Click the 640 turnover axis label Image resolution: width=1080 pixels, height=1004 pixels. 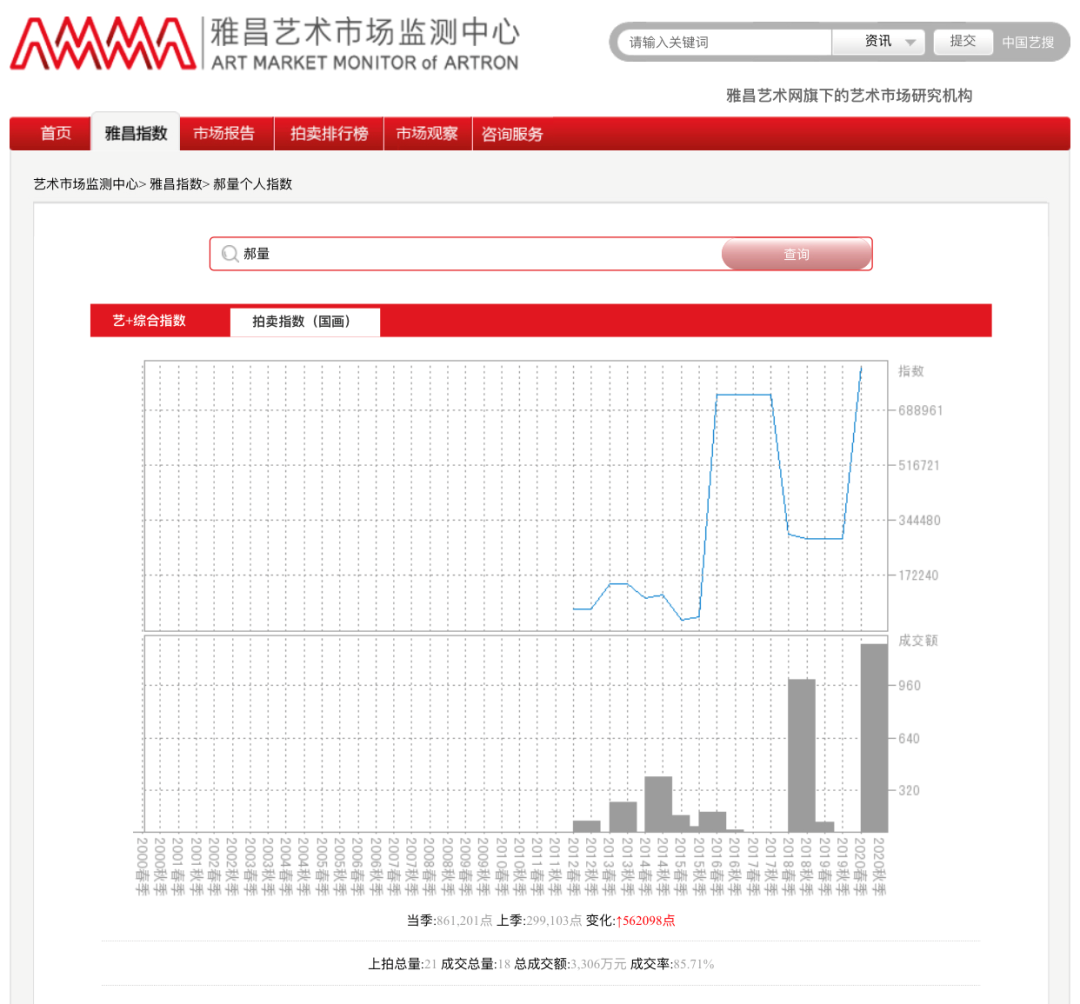pos(909,739)
